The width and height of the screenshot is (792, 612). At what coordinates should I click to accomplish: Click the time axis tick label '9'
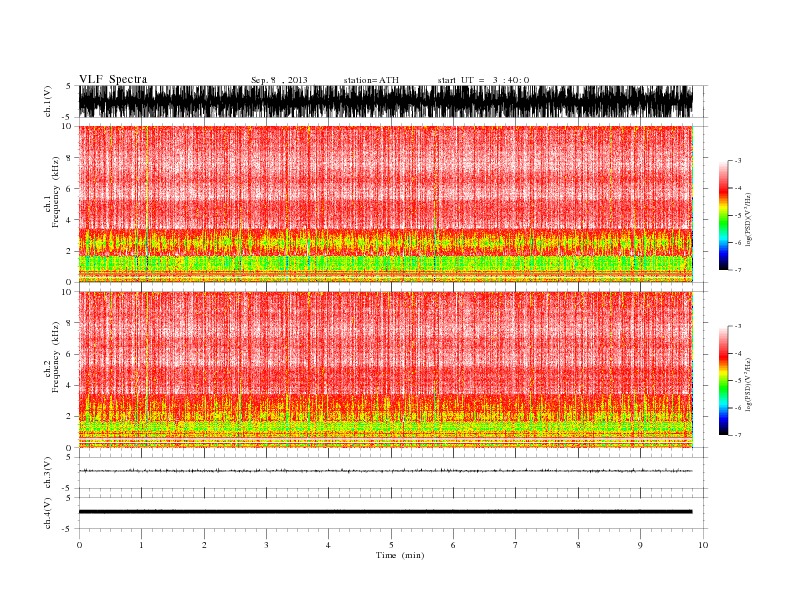pyautogui.click(x=640, y=545)
